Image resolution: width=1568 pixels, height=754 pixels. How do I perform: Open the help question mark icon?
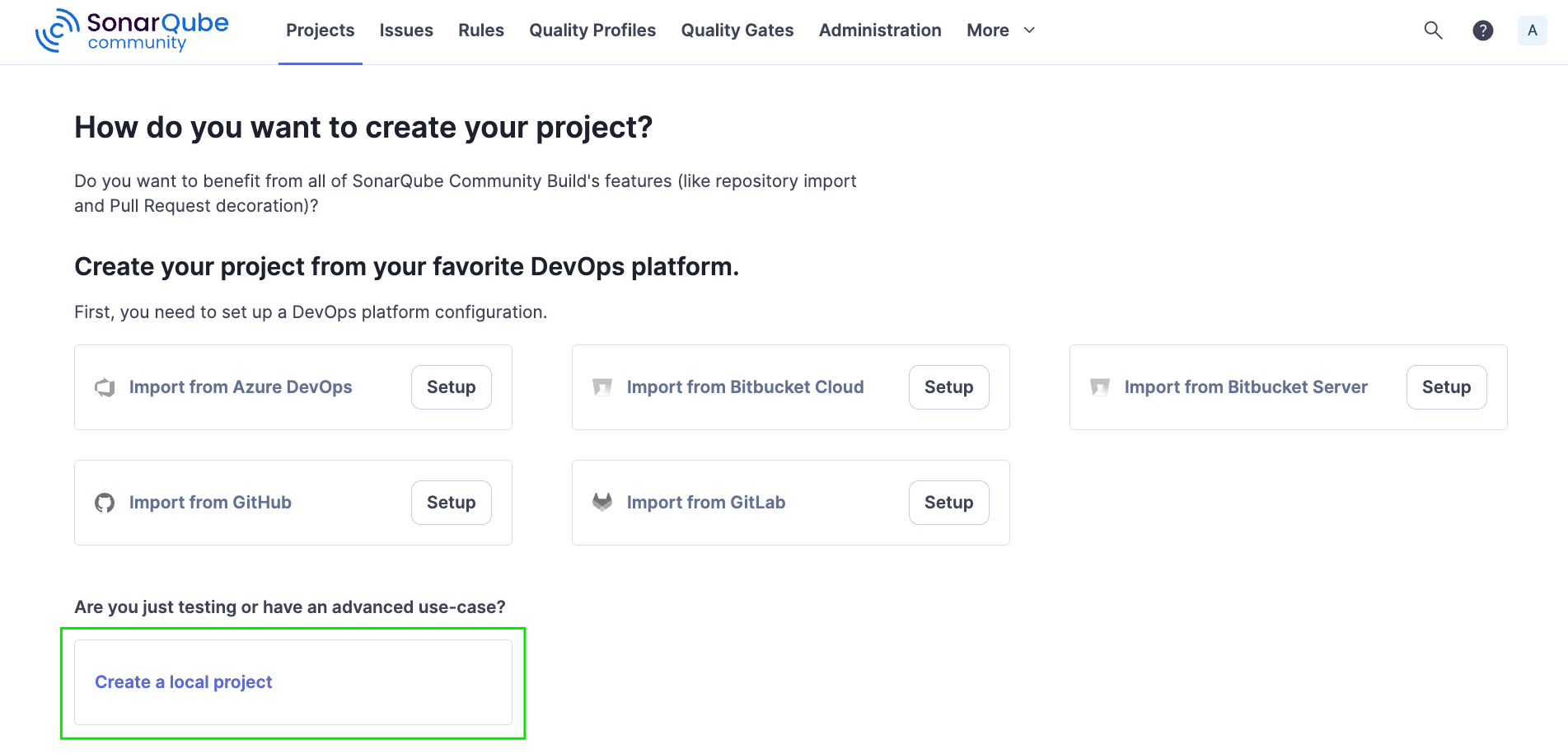1483,30
